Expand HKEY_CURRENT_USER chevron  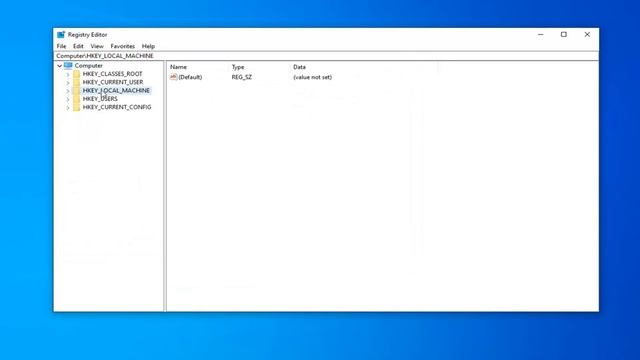click(68, 82)
